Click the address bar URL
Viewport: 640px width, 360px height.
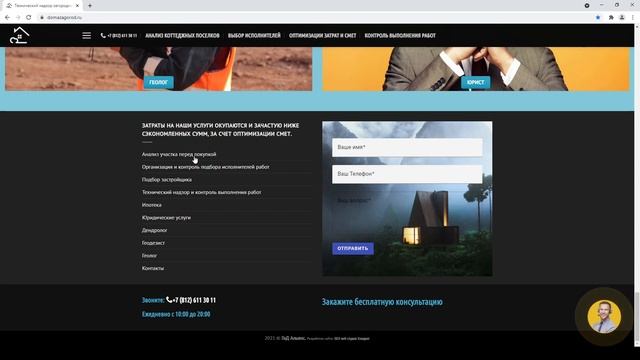(64, 18)
